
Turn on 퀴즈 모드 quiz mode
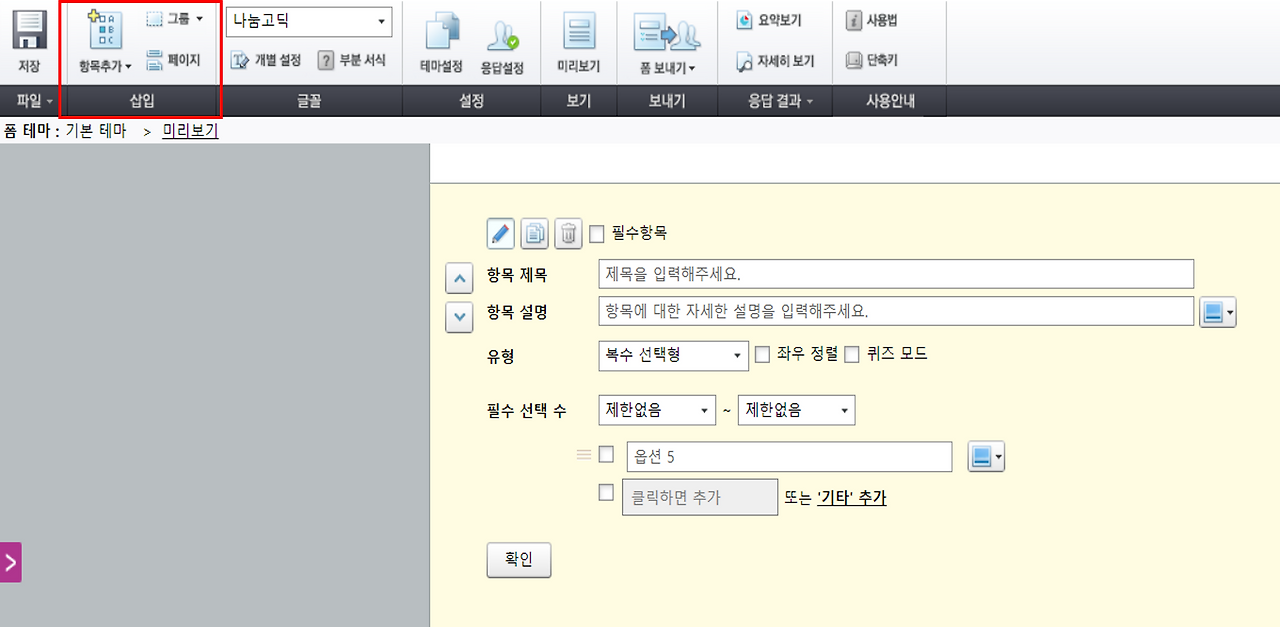pos(849,354)
